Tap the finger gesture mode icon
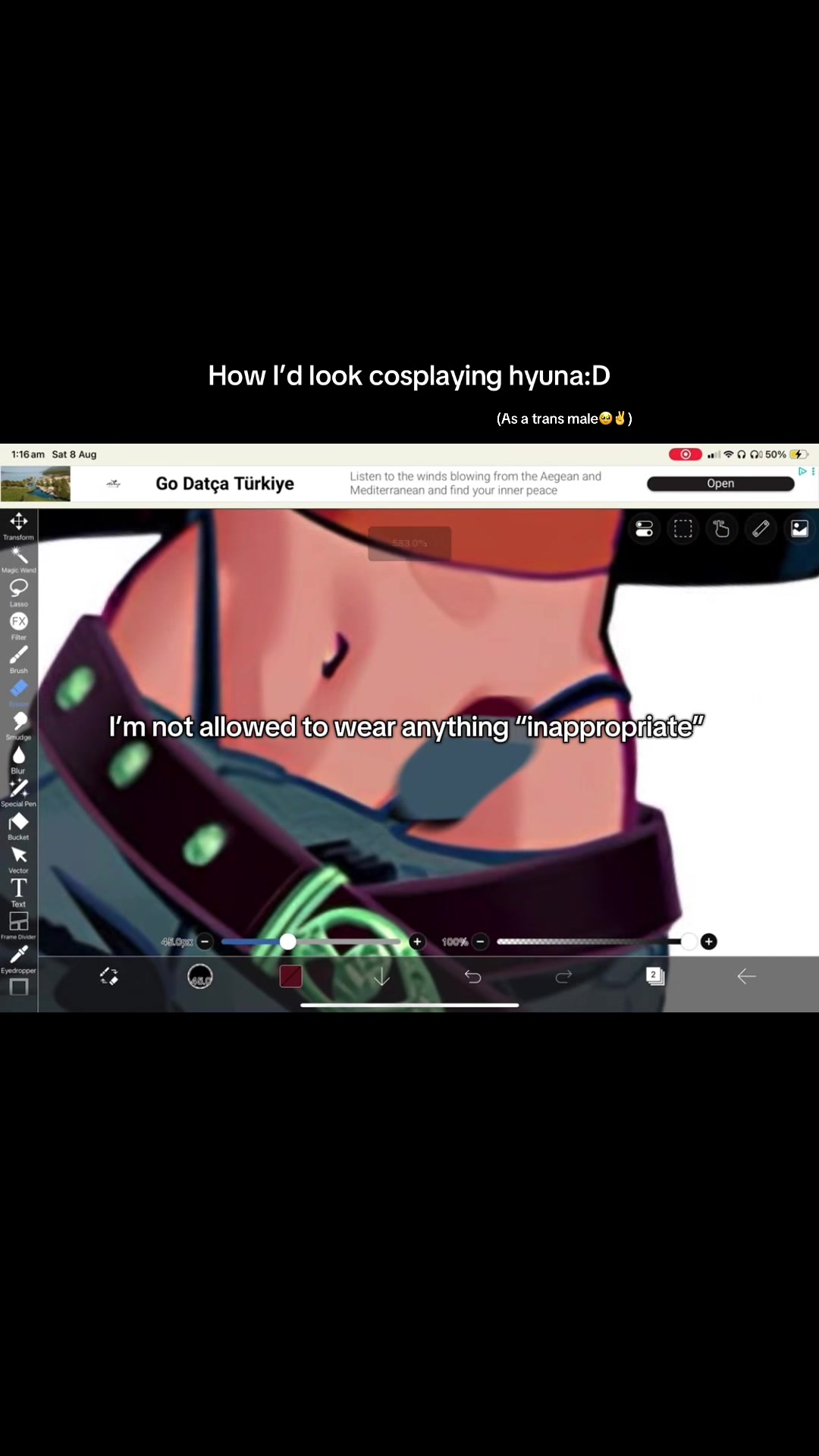Viewport: 819px width, 1456px height. tap(722, 529)
